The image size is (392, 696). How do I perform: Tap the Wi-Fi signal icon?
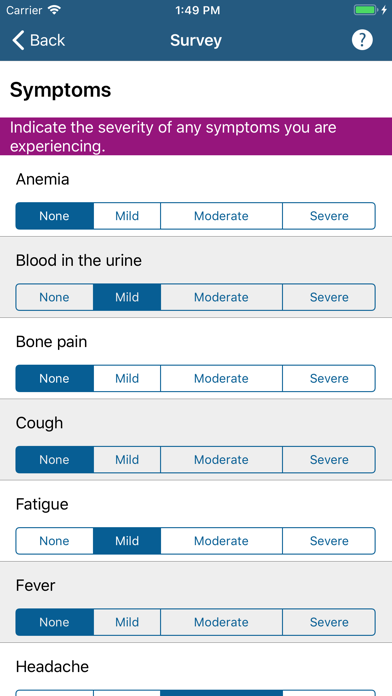[x=55, y=10]
